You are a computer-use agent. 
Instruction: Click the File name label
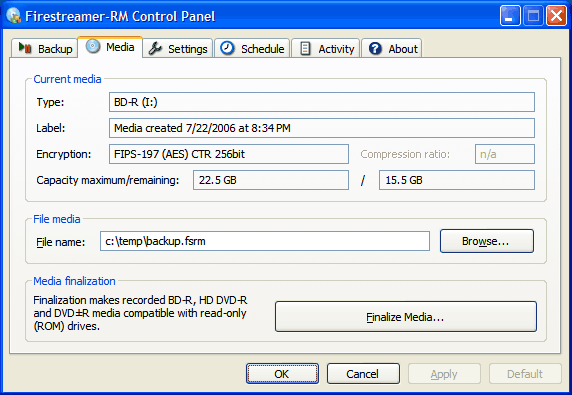point(61,242)
